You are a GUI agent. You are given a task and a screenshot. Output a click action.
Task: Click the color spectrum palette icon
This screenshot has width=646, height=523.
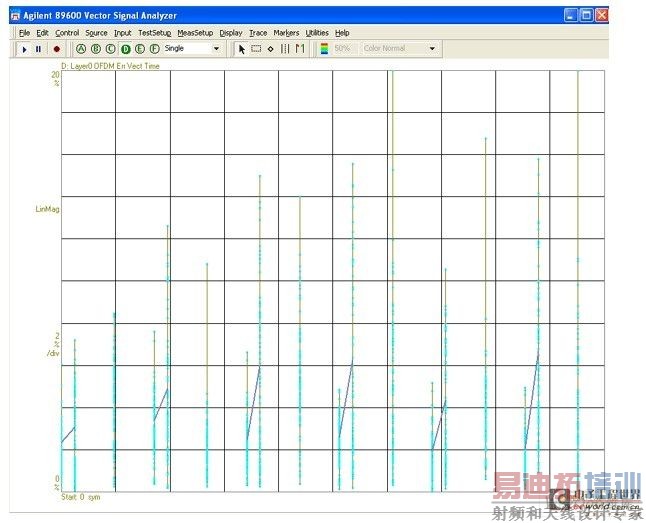coord(324,49)
